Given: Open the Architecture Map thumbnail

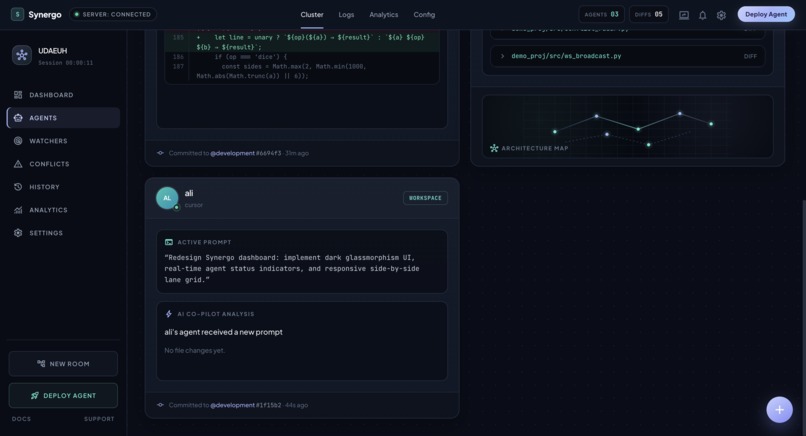Looking at the screenshot, I should click(x=627, y=126).
